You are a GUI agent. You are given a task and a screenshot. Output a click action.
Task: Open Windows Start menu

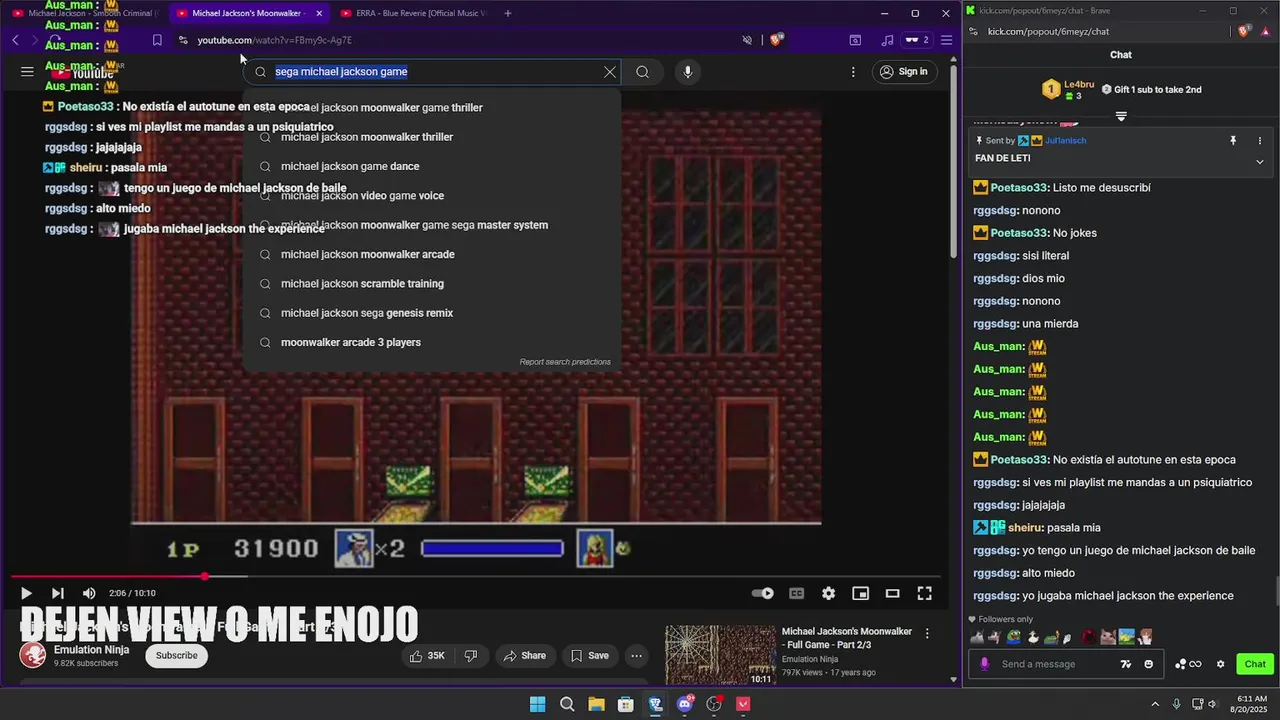coord(537,704)
